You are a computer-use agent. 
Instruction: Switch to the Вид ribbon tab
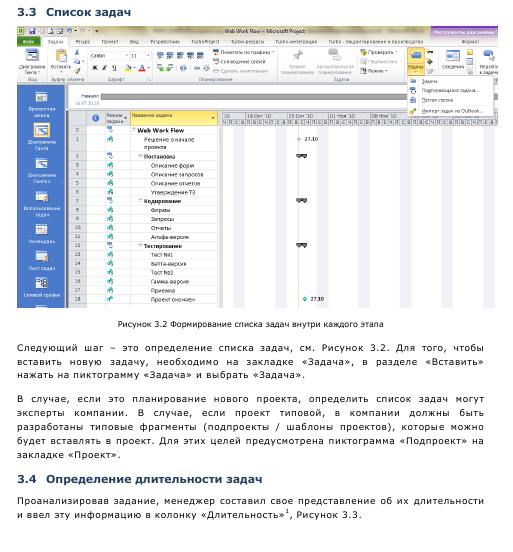tap(134, 42)
